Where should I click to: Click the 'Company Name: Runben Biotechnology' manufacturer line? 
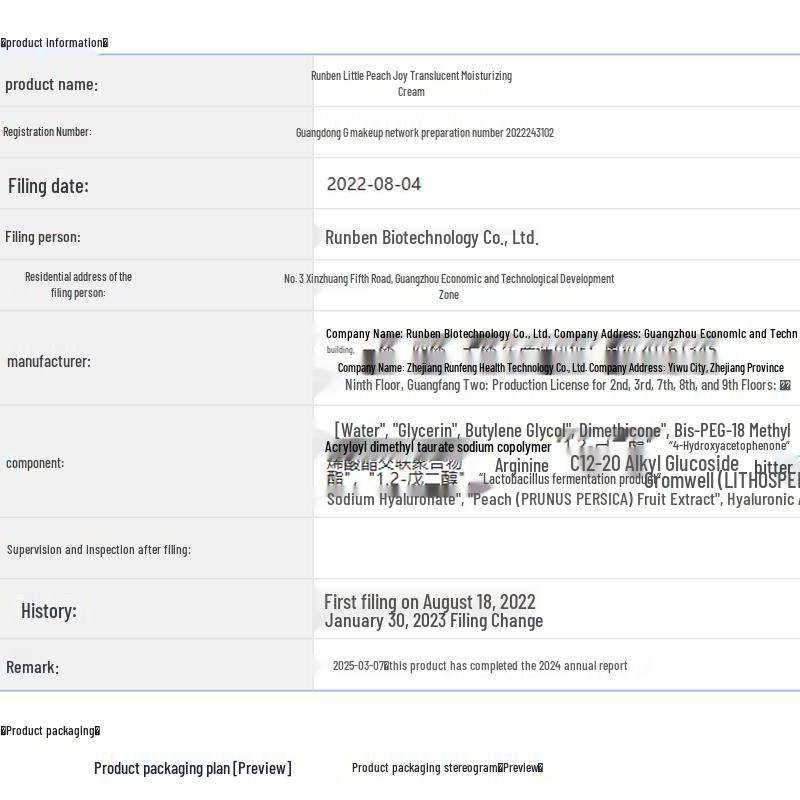point(561,334)
